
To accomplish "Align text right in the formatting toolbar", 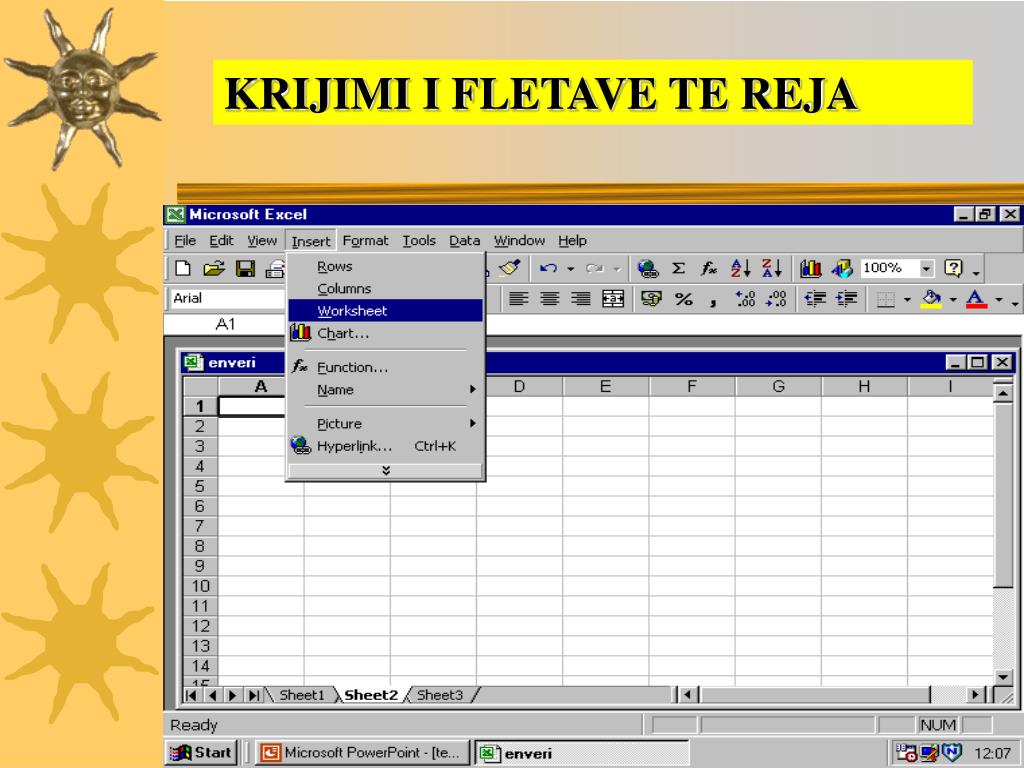I will (x=581, y=299).
